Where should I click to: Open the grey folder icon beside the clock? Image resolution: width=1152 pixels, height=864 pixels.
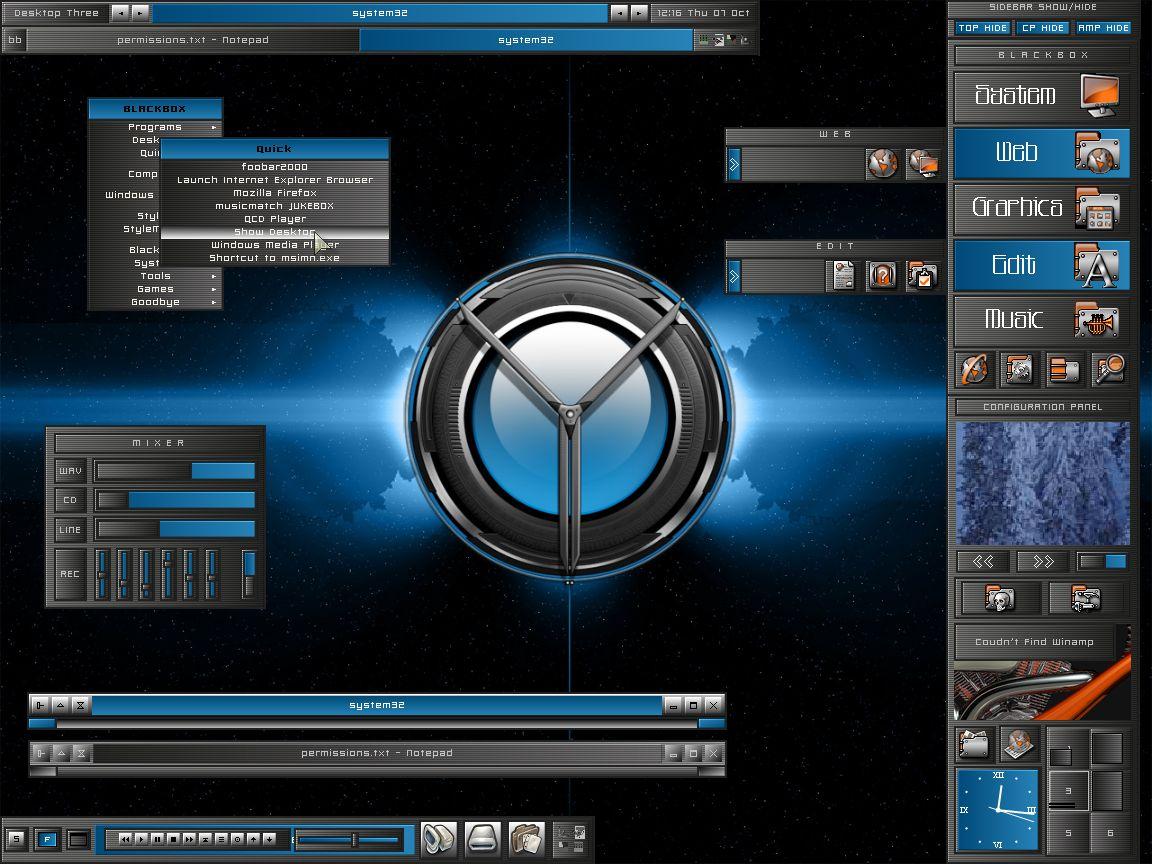(x=975, y=744)
